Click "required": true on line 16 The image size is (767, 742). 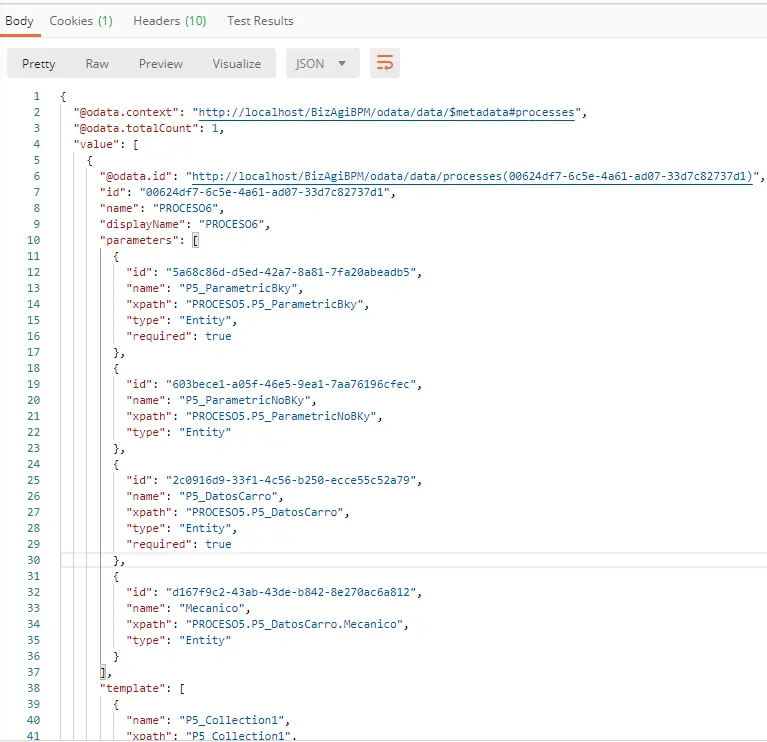point(179,337)
